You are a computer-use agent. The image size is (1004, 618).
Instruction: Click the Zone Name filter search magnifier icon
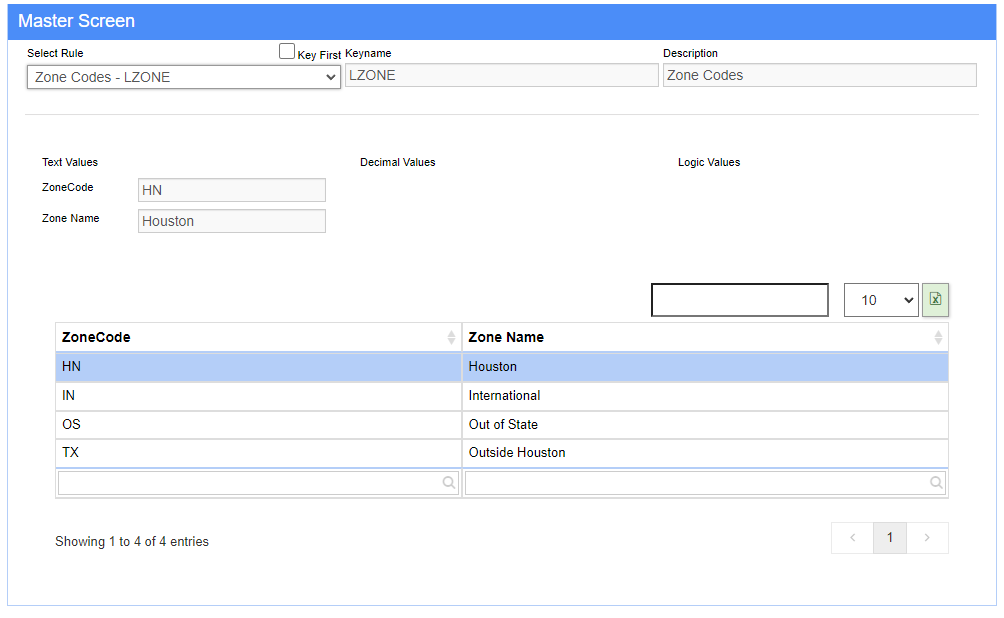click(936, 483)
